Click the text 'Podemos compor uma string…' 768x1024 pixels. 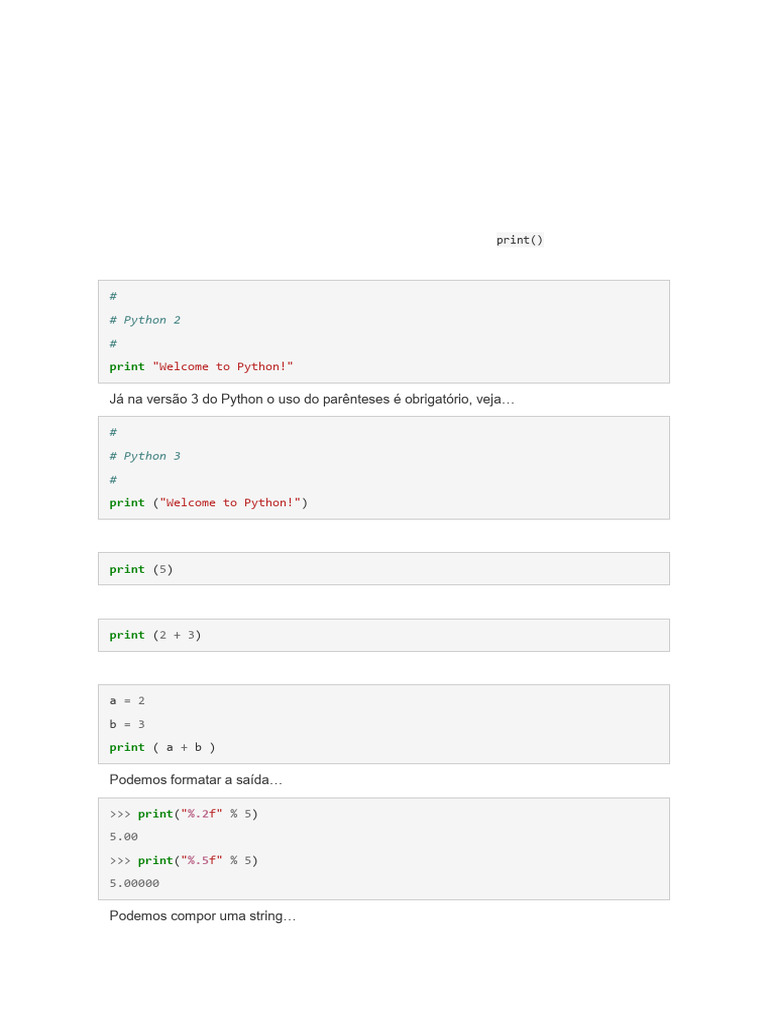202,916
